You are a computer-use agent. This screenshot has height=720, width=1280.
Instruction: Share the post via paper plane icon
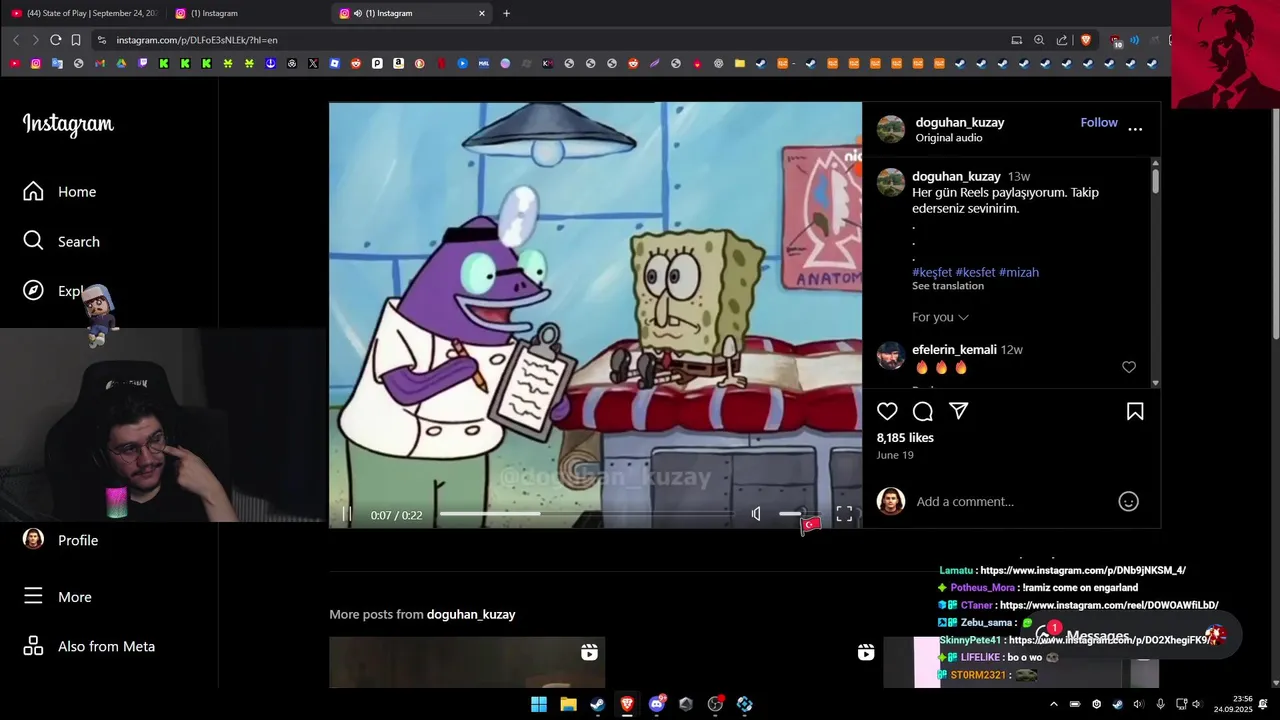point(958,411)
